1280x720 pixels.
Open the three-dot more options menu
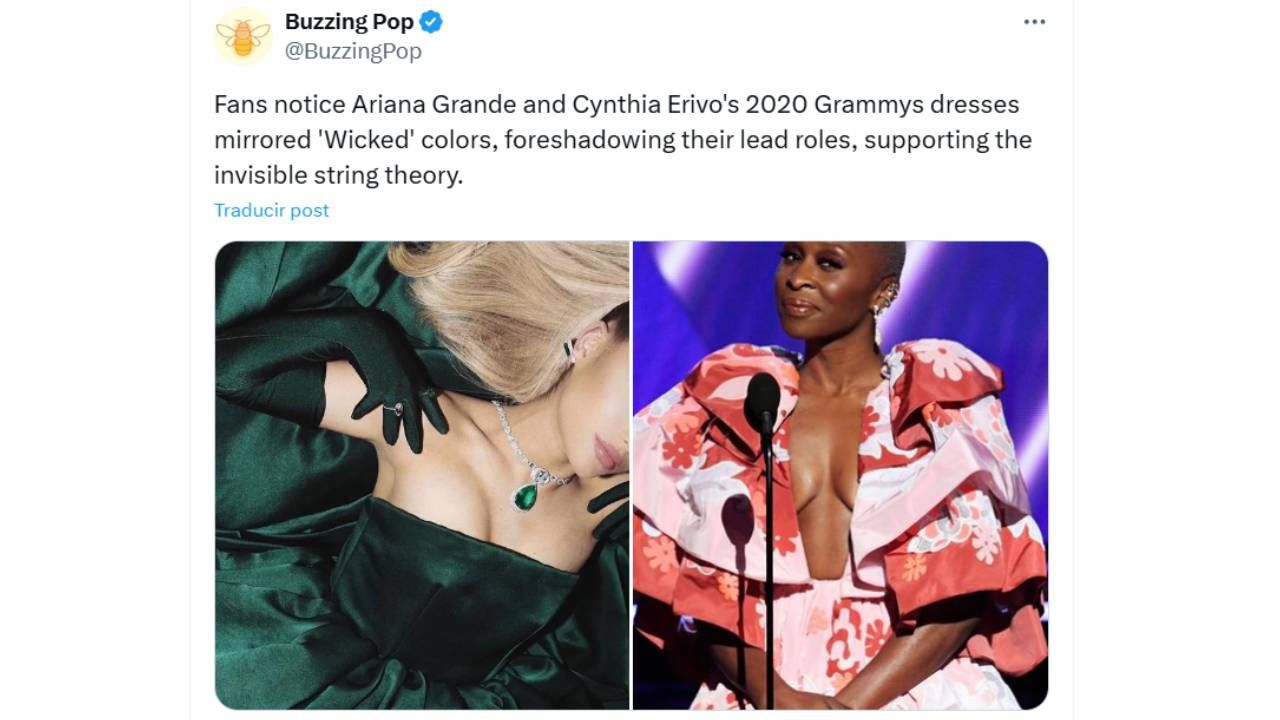tap(1034, 22)
